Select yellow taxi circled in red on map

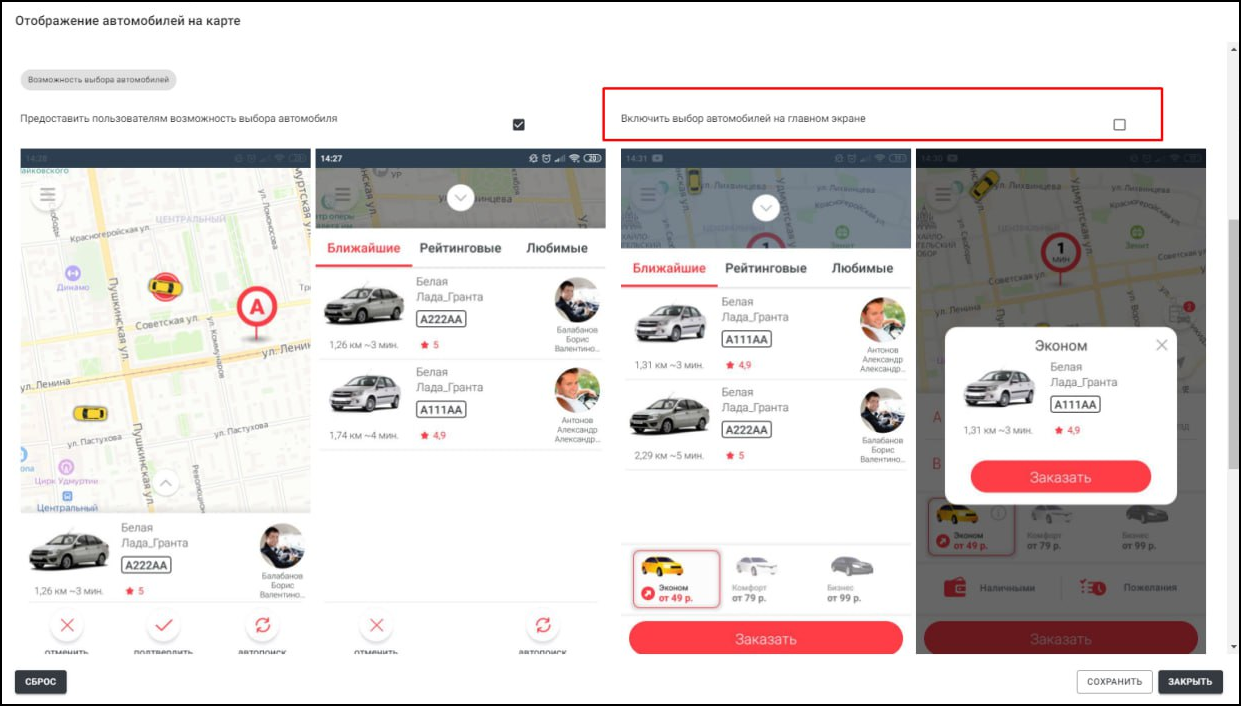click(x=163, y=287)
